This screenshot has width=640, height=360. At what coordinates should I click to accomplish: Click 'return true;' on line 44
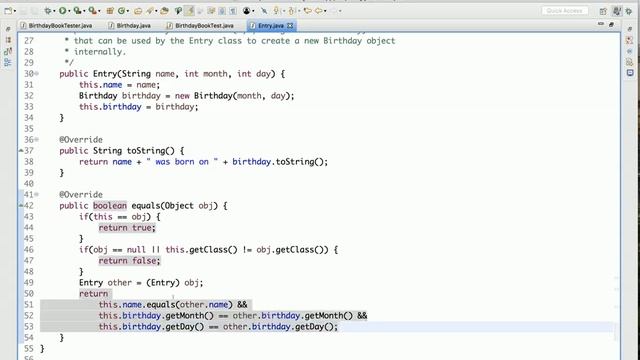click(x=127, y=228)
